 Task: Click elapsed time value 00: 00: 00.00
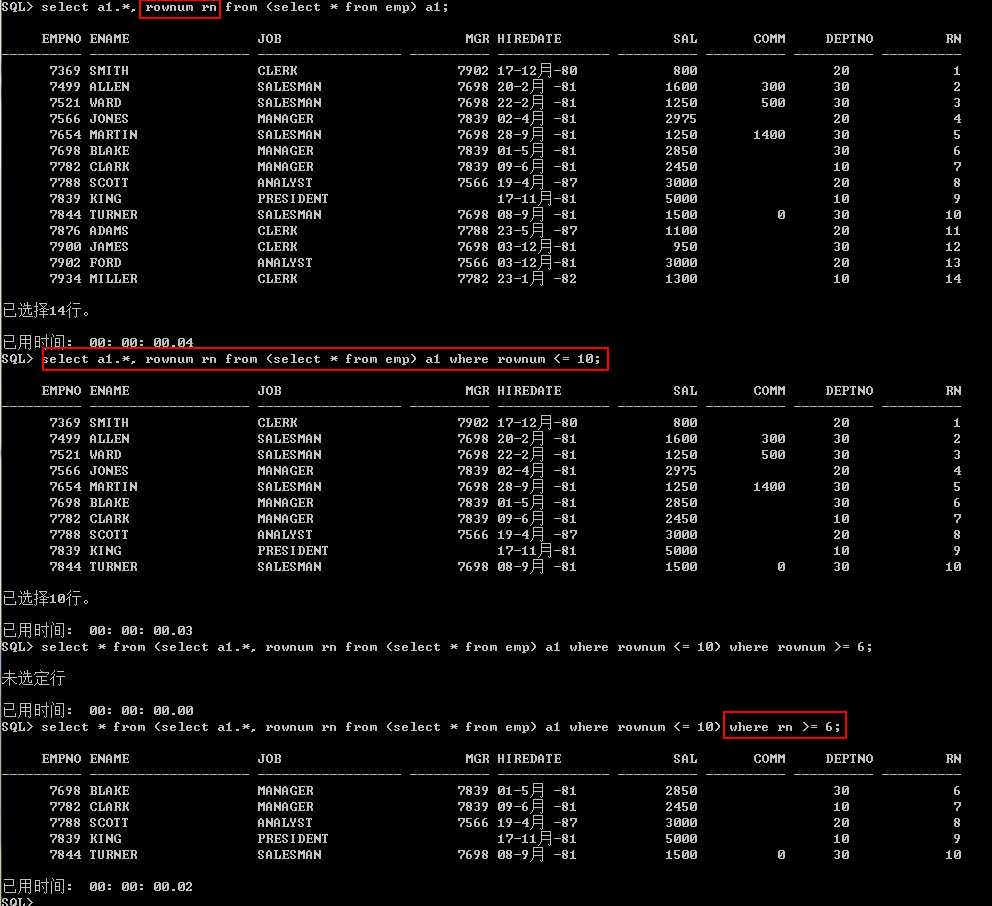click(x=141, y=711)
